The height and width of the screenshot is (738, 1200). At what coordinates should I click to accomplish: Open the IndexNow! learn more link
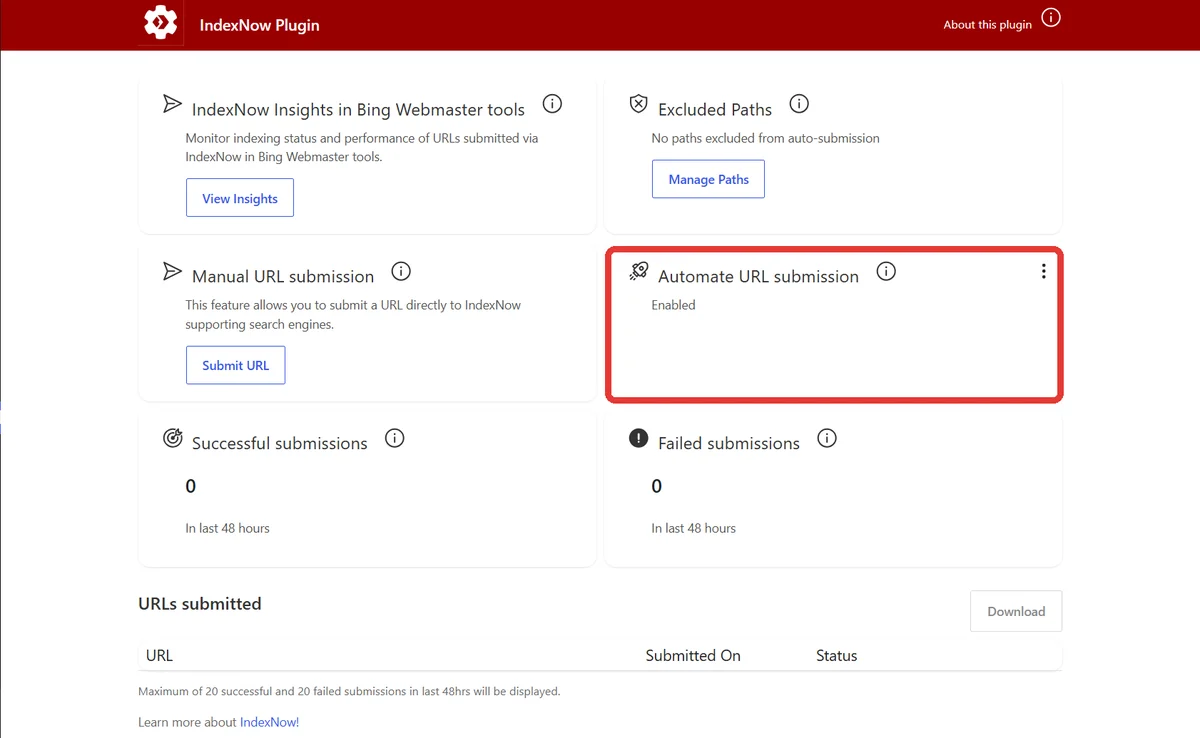click(269, 722)
